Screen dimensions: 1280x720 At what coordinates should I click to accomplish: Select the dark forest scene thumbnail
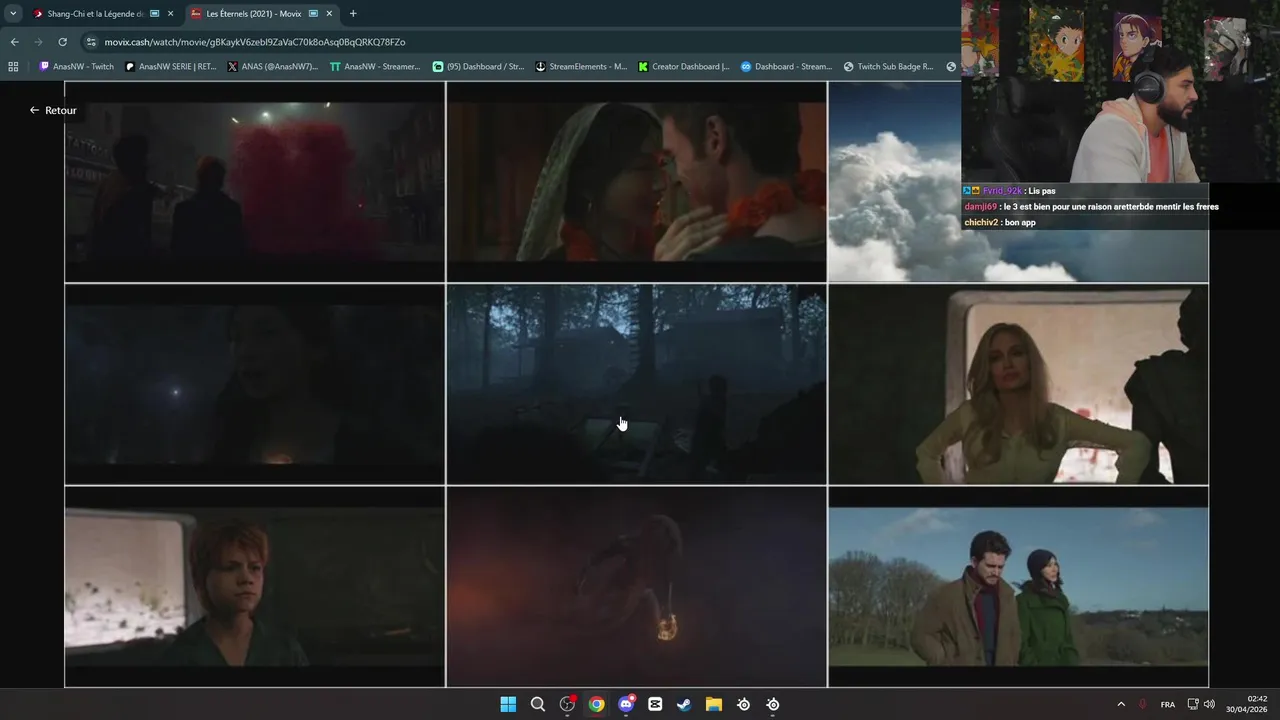637,384
